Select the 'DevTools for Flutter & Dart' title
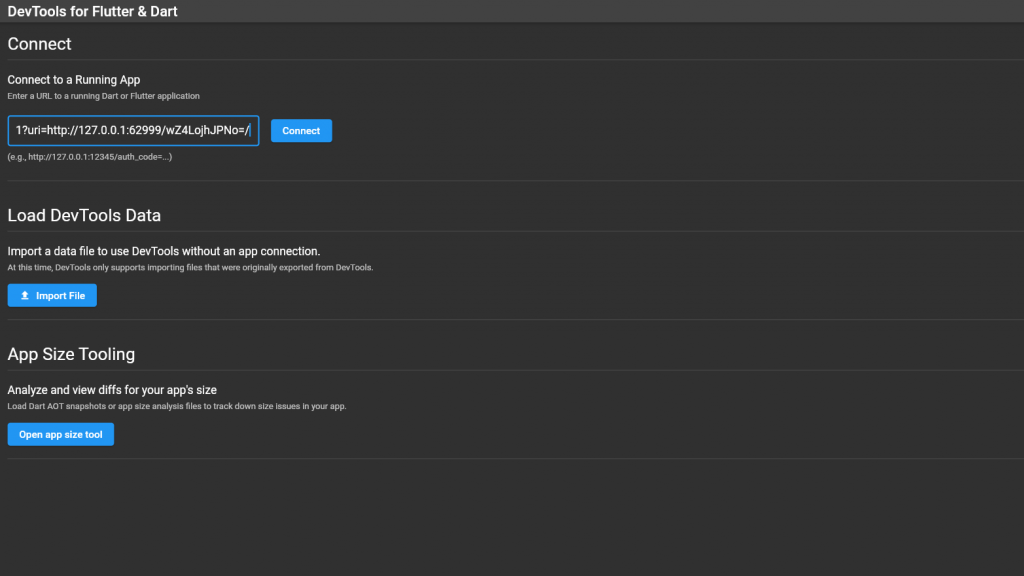This screenshot has height=576, width=1024. coord(92,11)
